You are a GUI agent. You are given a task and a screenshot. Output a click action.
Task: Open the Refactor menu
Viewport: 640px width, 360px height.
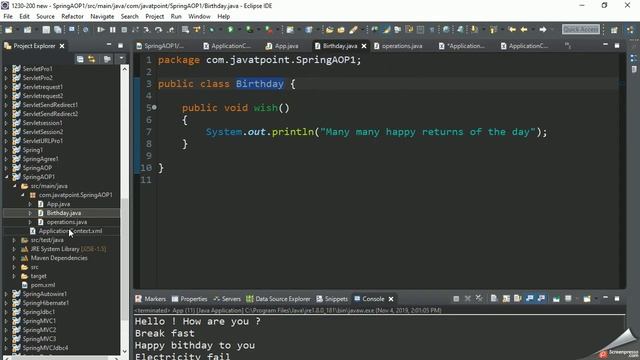[x=72, y=16]
